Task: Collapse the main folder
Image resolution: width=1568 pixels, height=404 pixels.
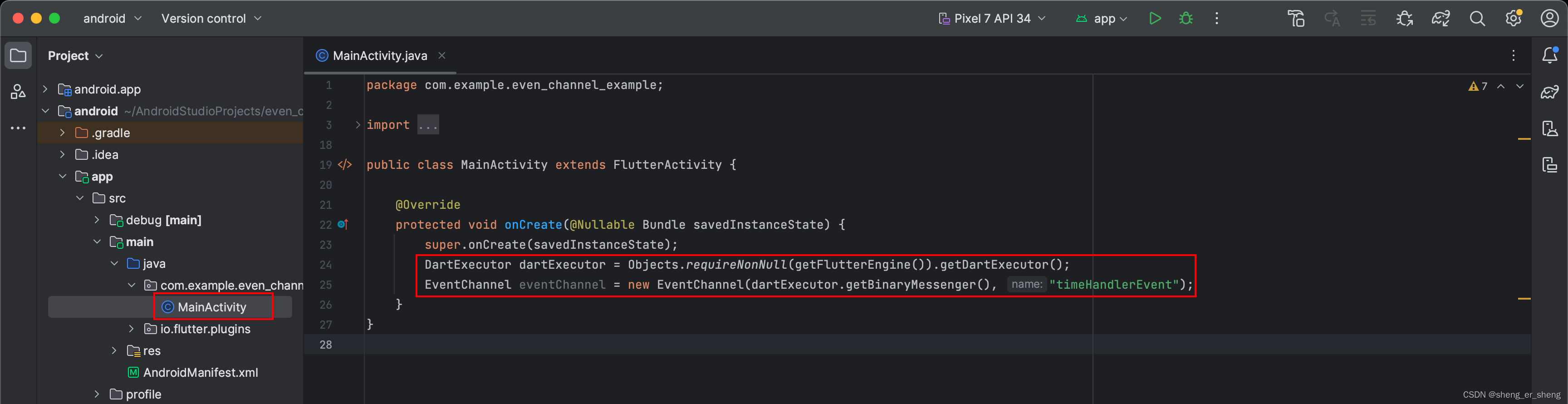Action: click(97, 241)
